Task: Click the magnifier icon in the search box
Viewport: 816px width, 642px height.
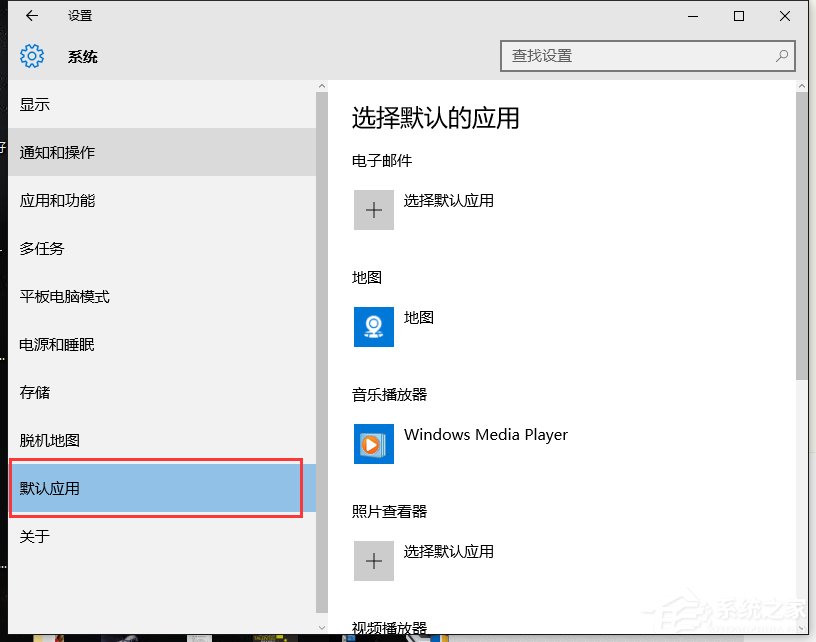Action: [x=782, y=56]
